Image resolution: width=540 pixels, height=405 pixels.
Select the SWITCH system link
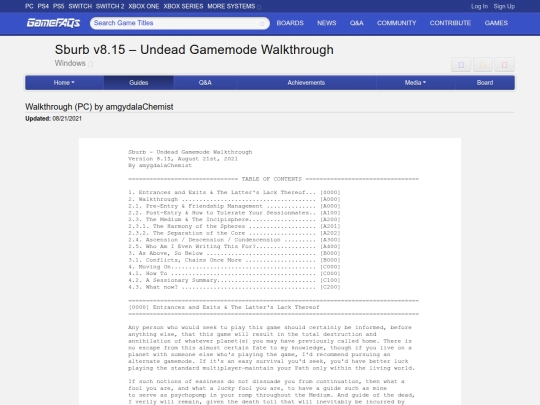80,6
